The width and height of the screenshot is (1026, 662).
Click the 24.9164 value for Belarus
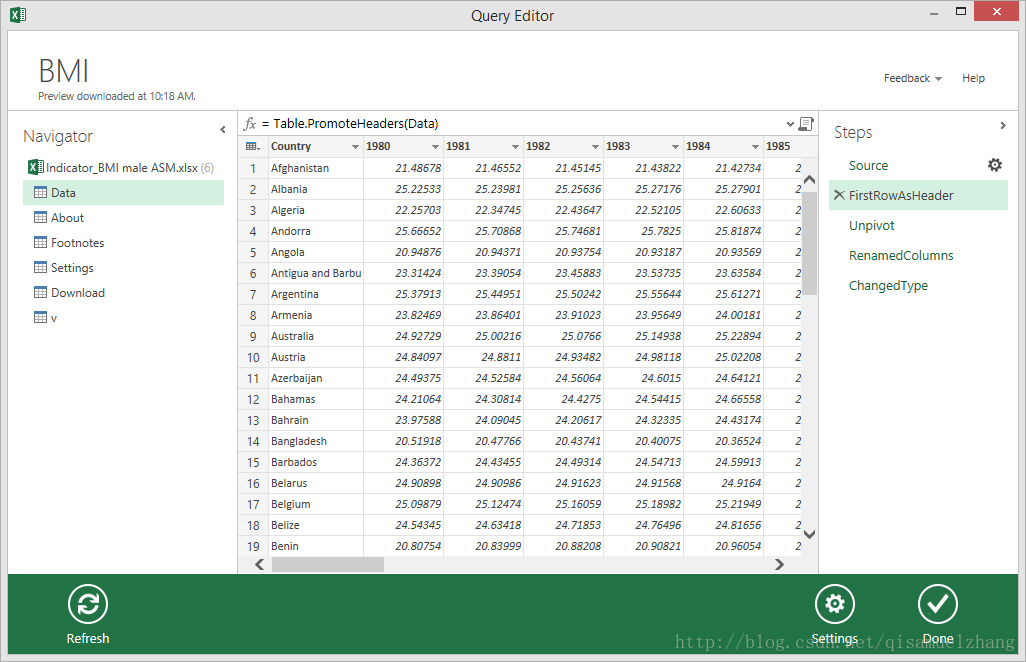point(724,483)
